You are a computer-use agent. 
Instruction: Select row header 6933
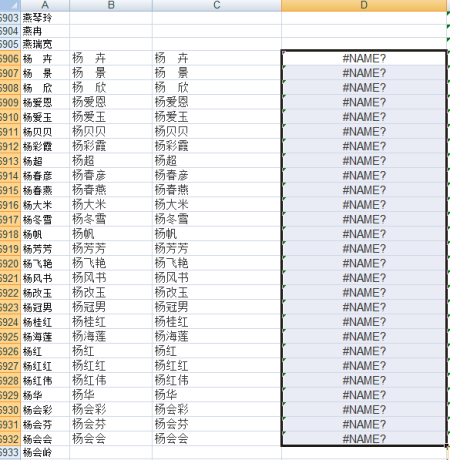tap(10, 453)
